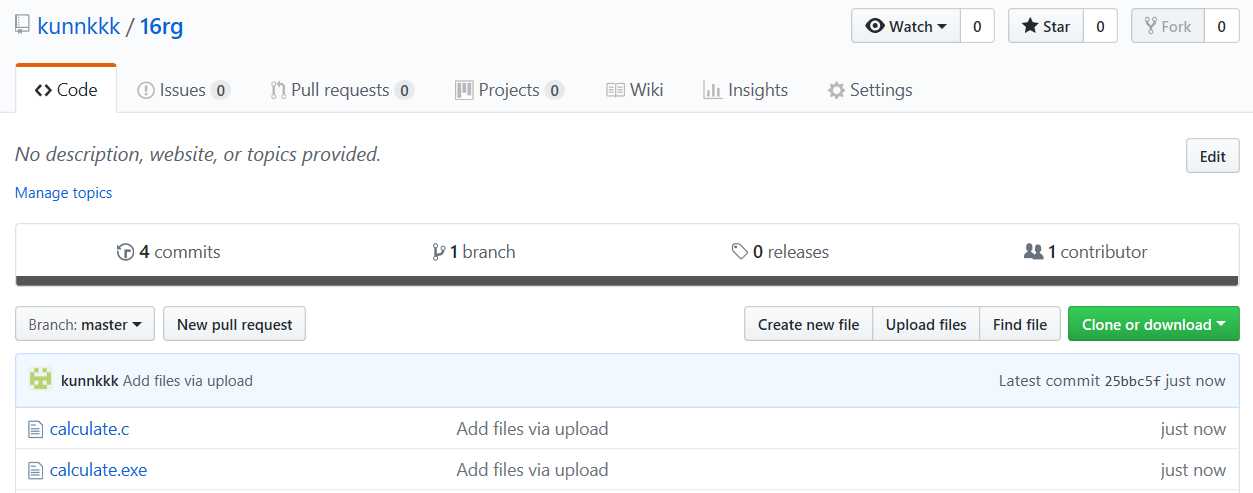Click the Issues exclamation icon
The image size is (1253, 493).
coord(146,90)
